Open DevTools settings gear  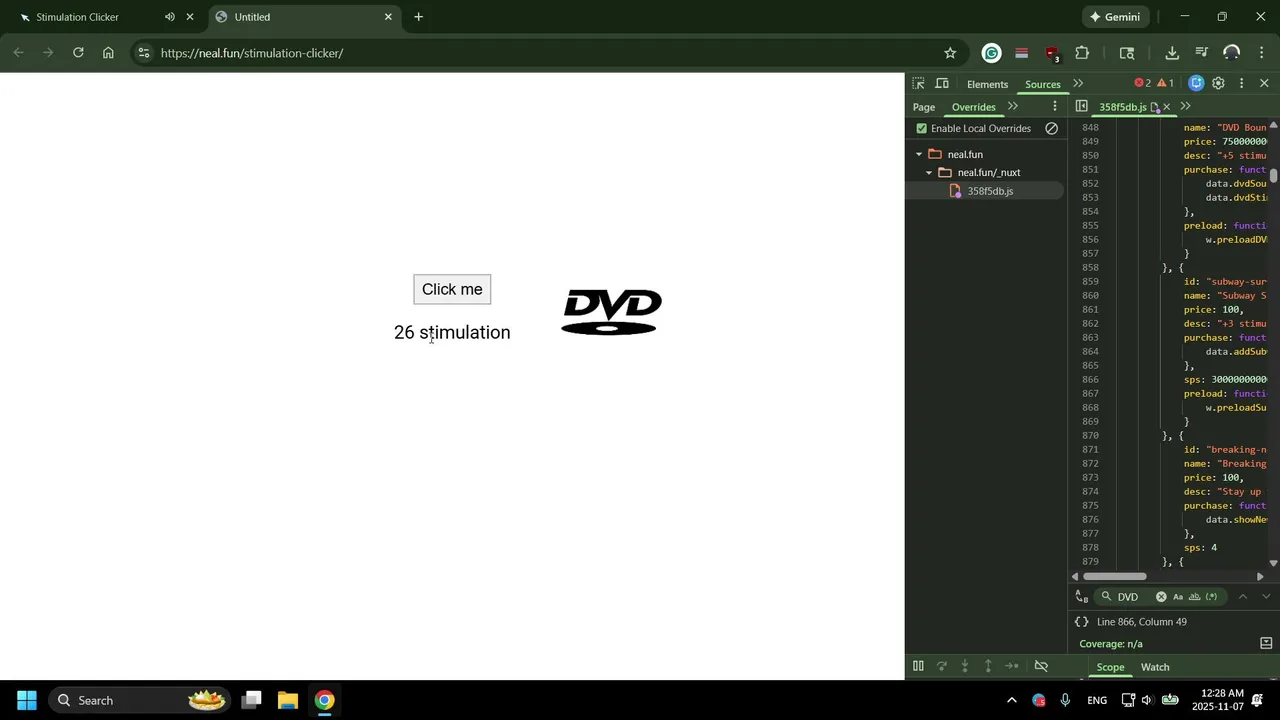pyautogui.click(x=1218, y=84)
